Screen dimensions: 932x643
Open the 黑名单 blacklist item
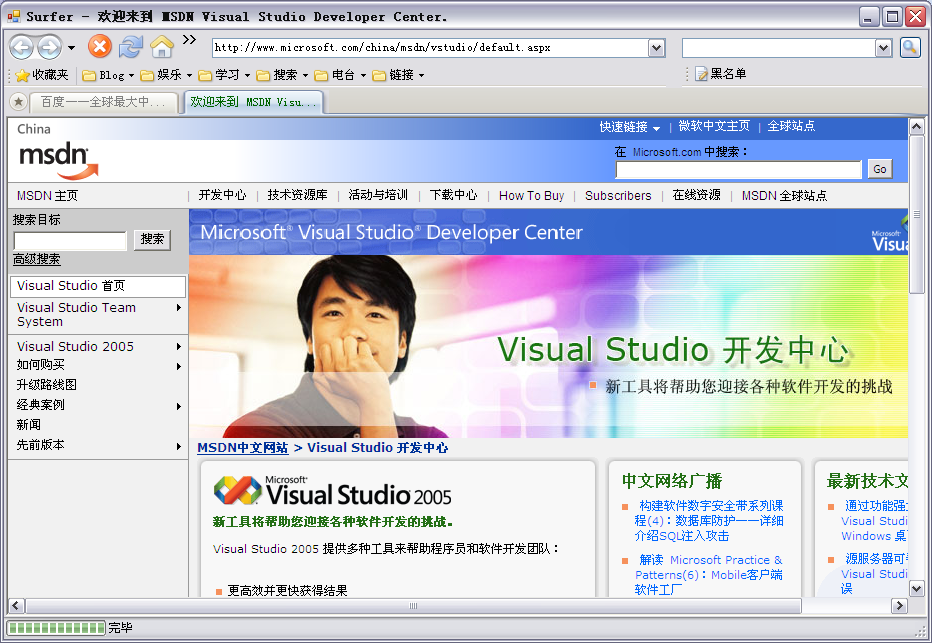point(720,74)
